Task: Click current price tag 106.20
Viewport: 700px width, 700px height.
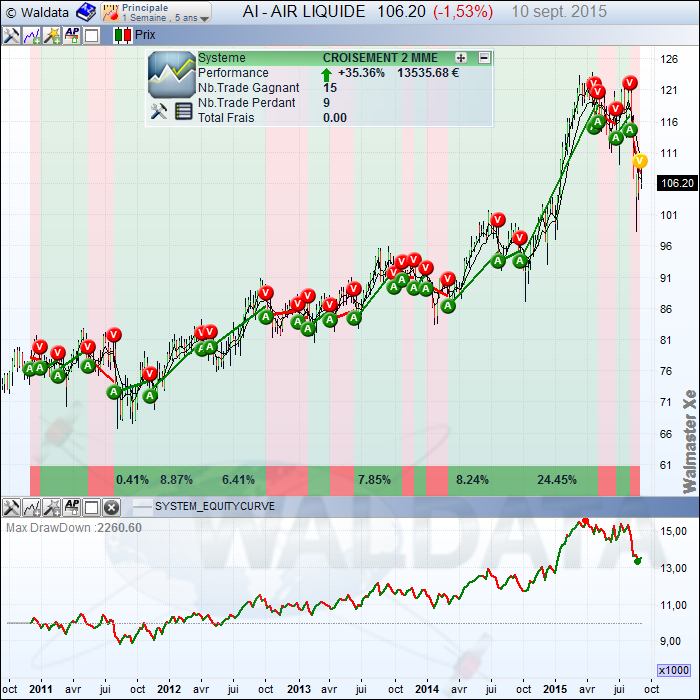Action: pyautogui.click(x=677, y=183)
